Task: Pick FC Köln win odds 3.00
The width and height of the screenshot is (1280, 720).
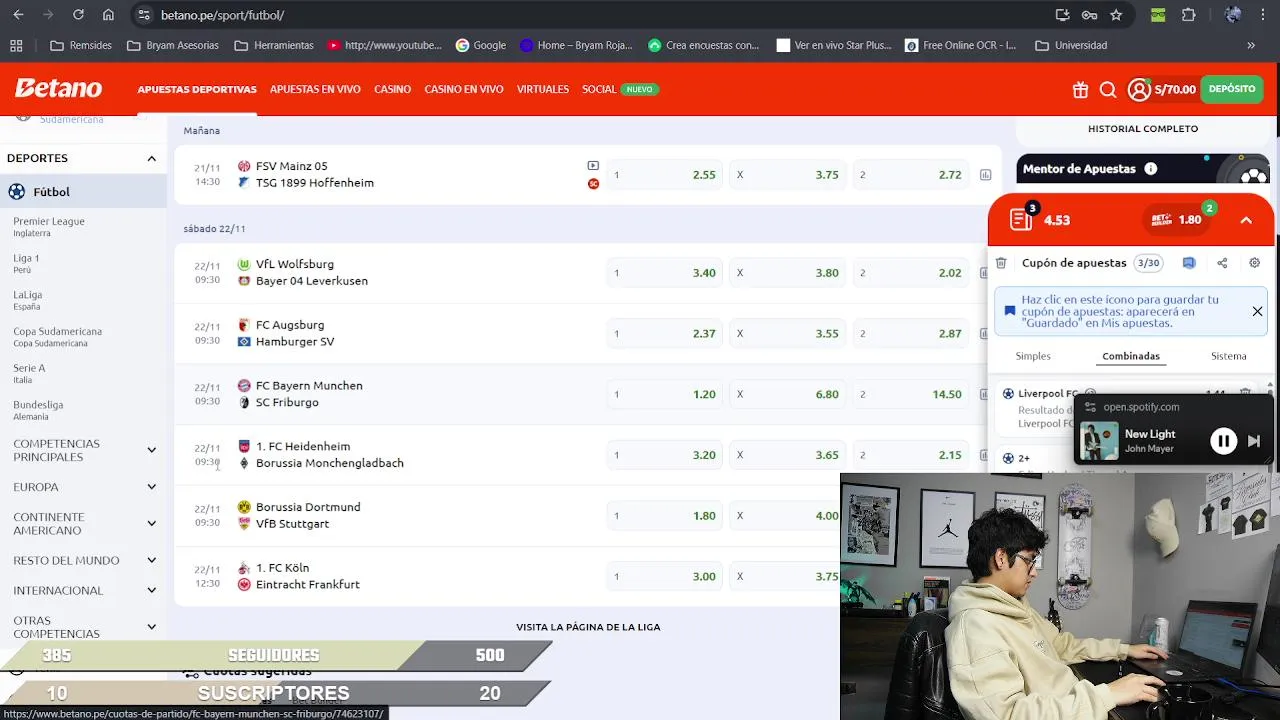Action: coord(664,577)
